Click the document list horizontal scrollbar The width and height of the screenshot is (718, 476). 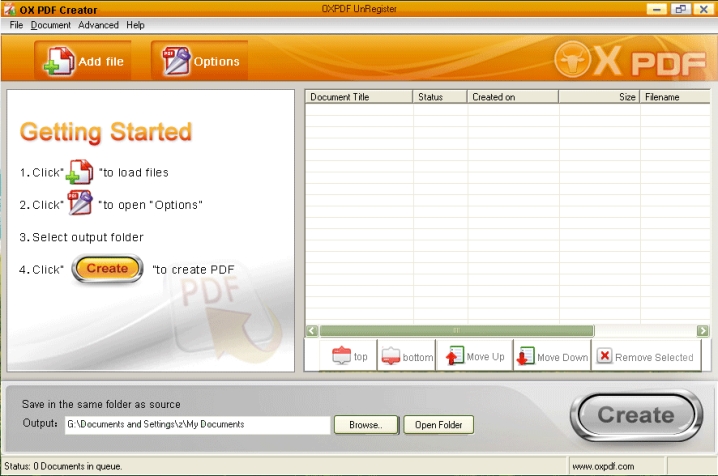456,330
